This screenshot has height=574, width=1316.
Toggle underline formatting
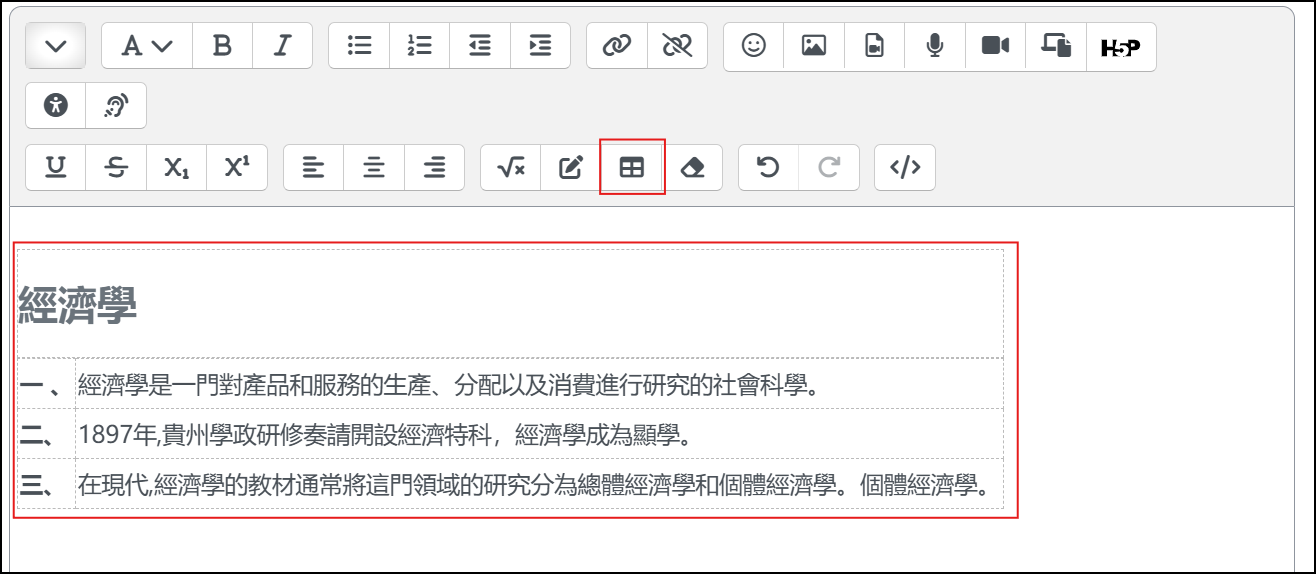coord(56,168)
